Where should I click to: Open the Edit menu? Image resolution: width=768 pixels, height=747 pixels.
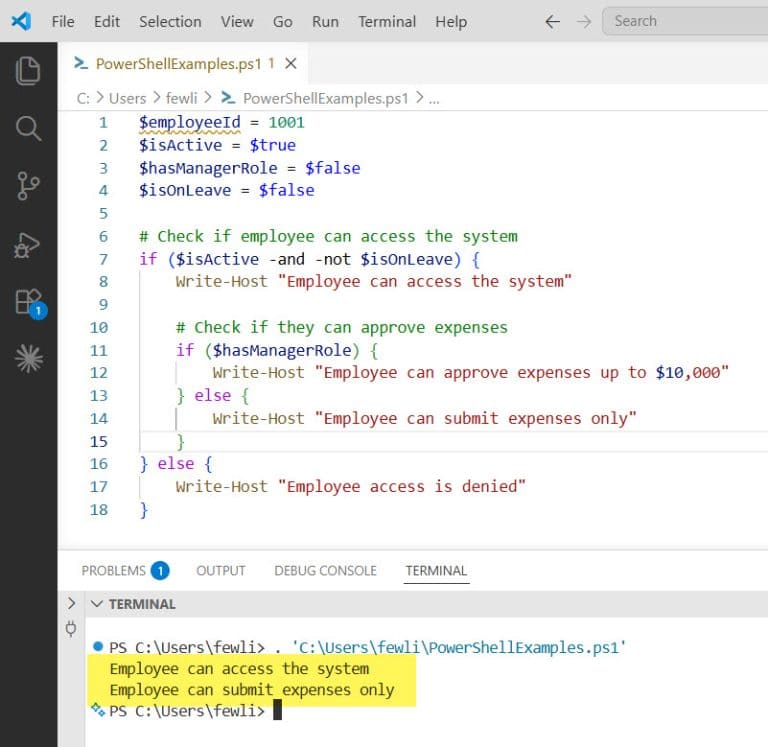[107, 22]
